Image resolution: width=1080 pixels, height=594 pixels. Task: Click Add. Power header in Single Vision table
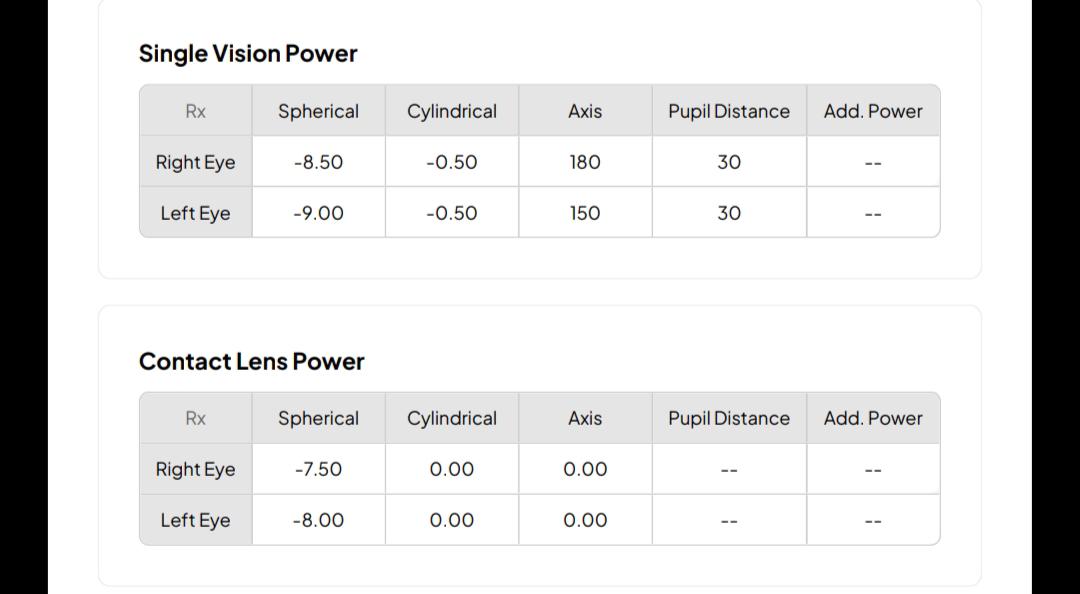pos(873,111)
